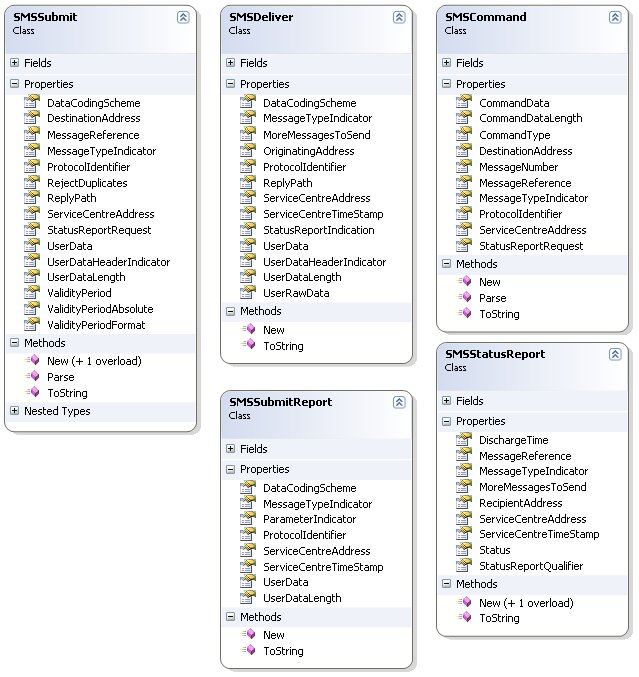
Task: Click property icon beside MoreMessagesToSend in SMSDeliver
Action: click(x=248, y=134)
